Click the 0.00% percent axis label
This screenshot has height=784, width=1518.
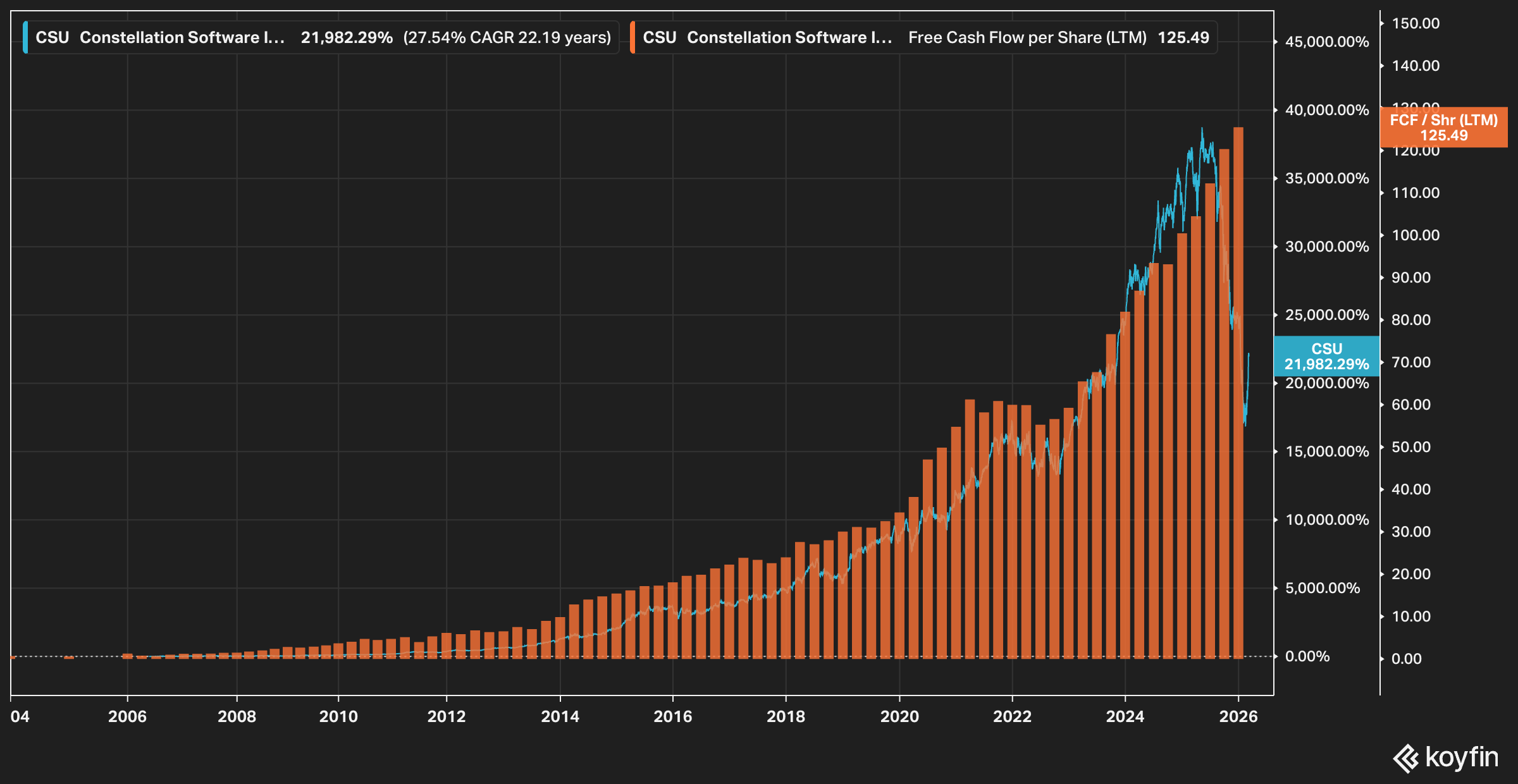point(1307,656)
